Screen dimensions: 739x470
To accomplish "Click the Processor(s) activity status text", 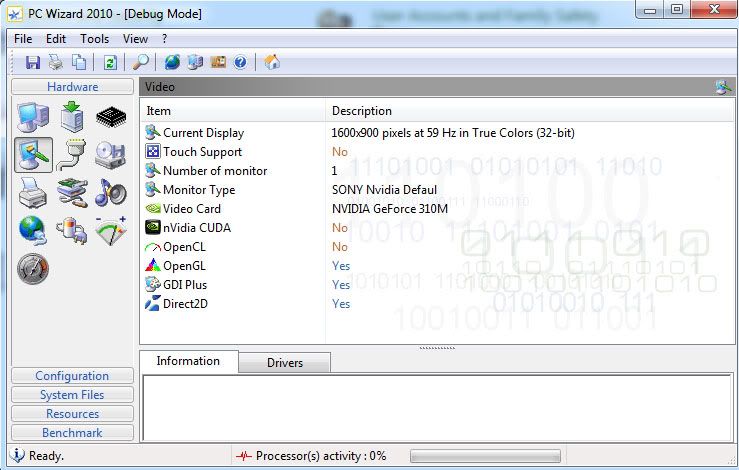I will tap(321, 456).
